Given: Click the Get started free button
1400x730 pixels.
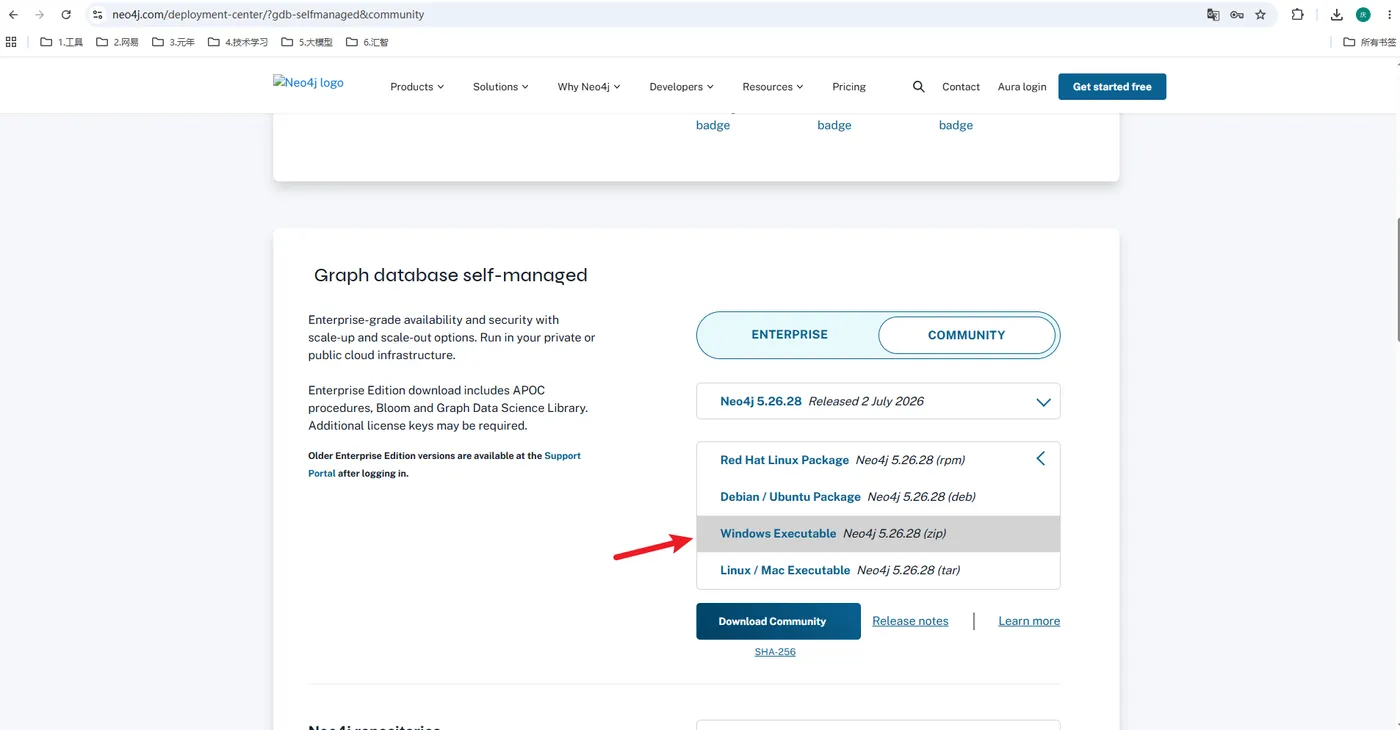Looking at the screenshot, I should tap(1112, 87).
